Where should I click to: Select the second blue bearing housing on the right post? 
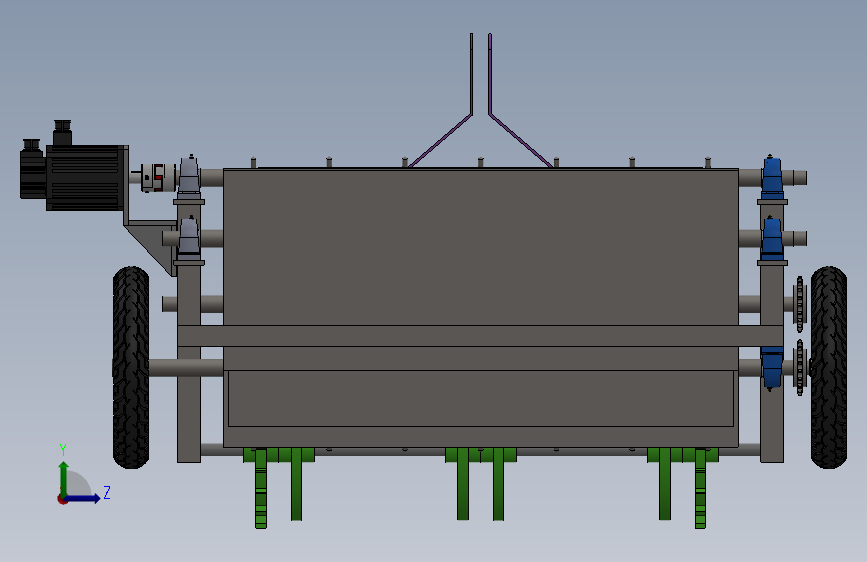pyautogui.click(x=772, y=238)
